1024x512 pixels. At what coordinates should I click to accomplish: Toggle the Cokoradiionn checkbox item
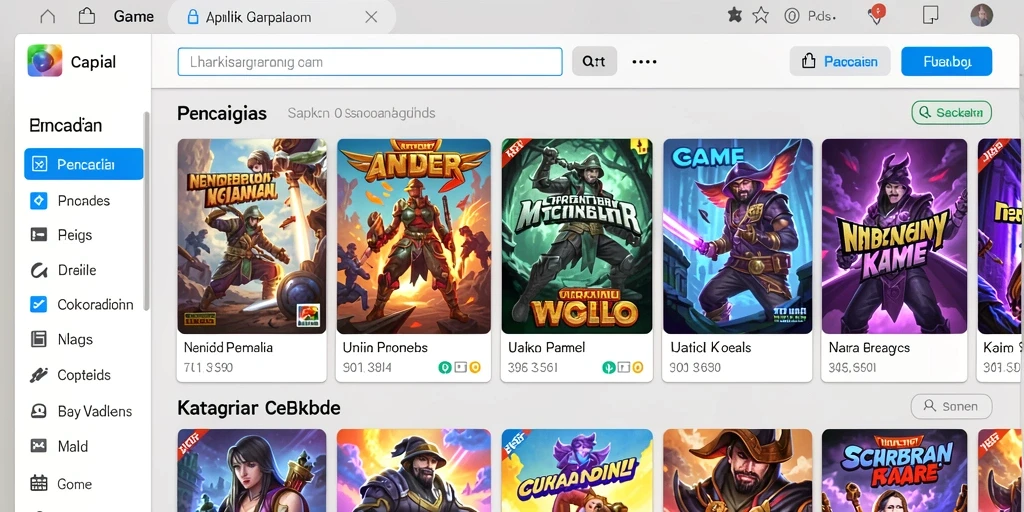pyautogui.click(x=39, y=304)
